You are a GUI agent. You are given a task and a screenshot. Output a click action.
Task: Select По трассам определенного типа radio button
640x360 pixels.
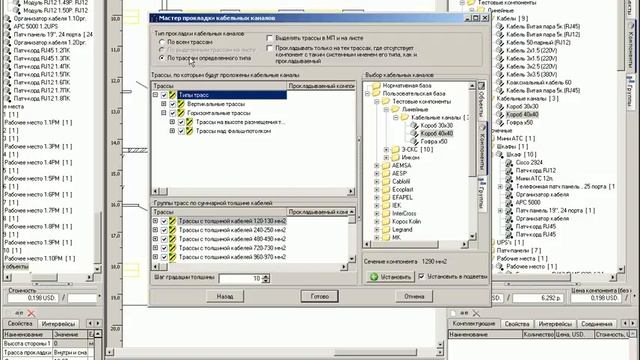162,58
